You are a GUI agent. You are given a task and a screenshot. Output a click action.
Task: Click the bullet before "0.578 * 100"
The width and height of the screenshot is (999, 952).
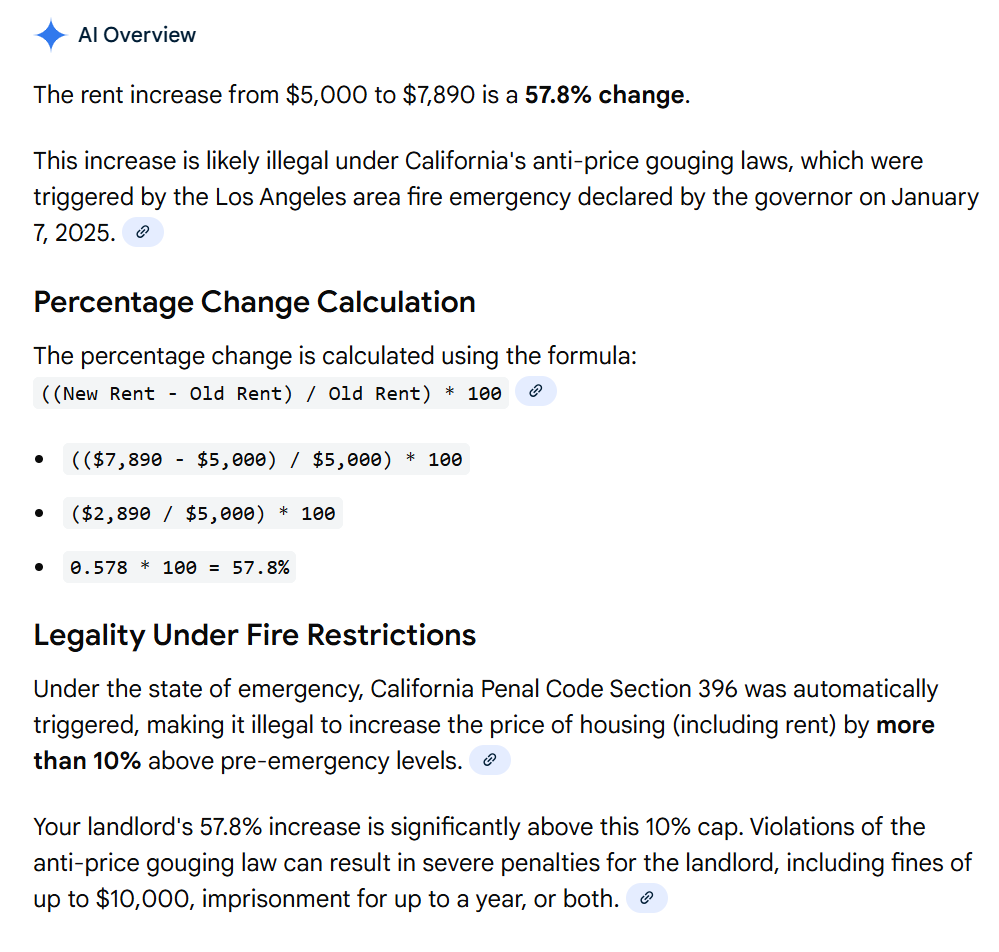(39, 567)
